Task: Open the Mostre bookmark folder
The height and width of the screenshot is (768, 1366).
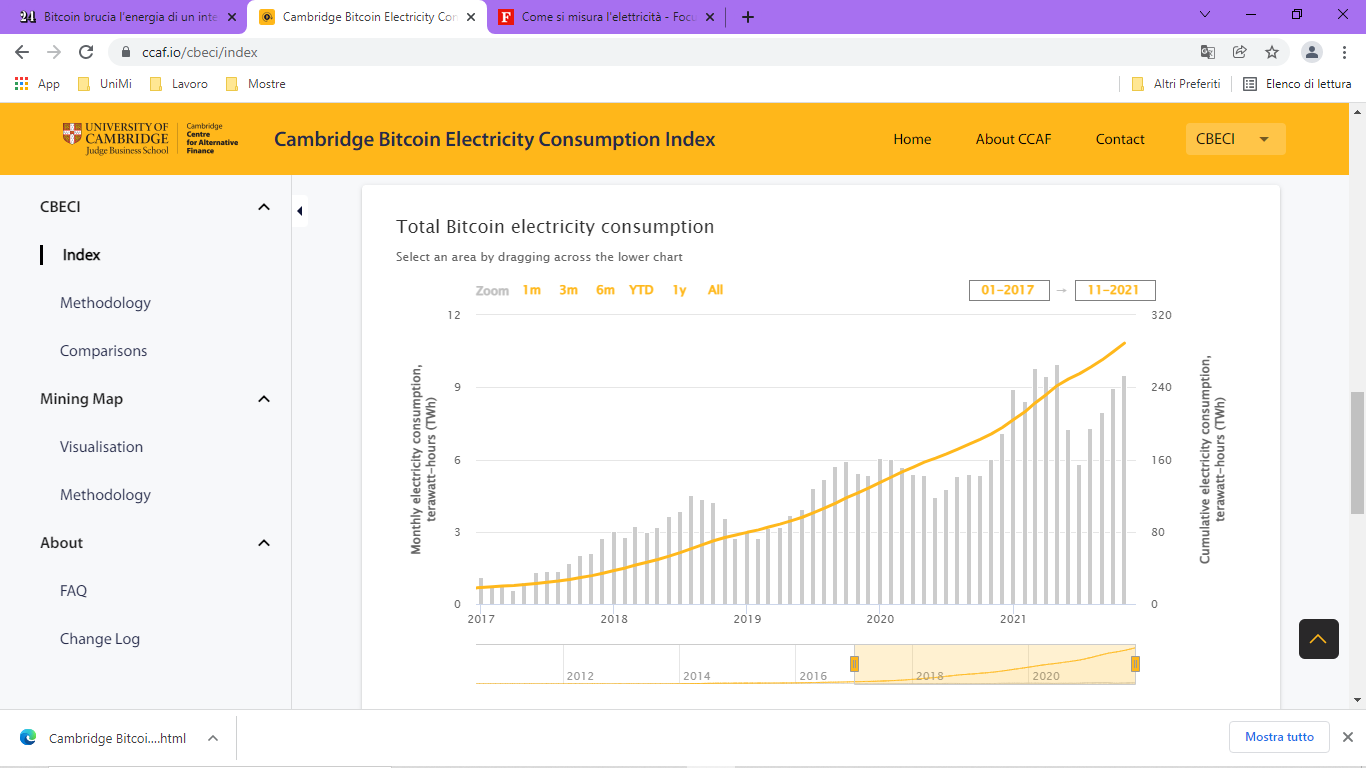Action: (x=256, y=84)
